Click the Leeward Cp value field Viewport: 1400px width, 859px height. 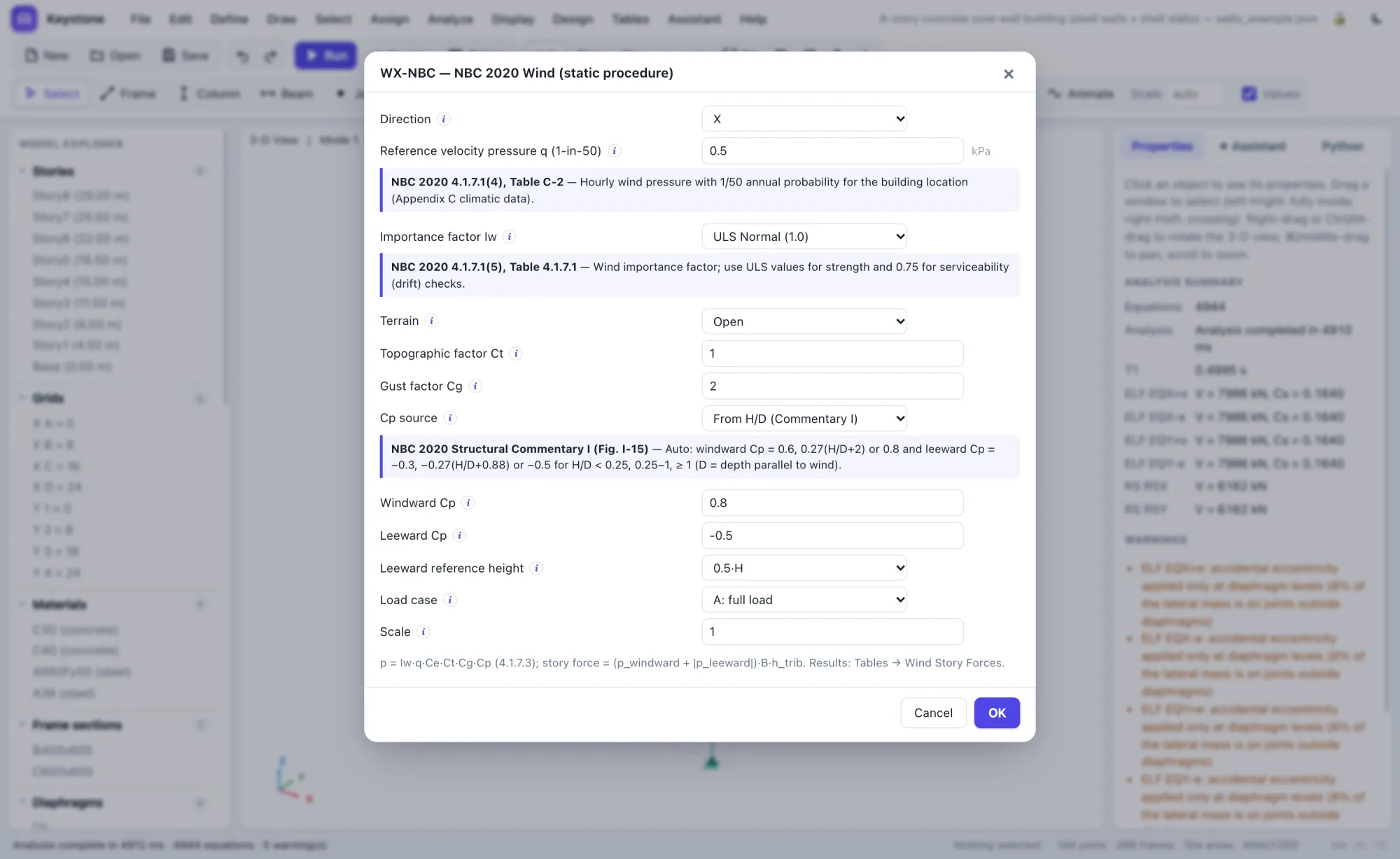tap(832, 536)
